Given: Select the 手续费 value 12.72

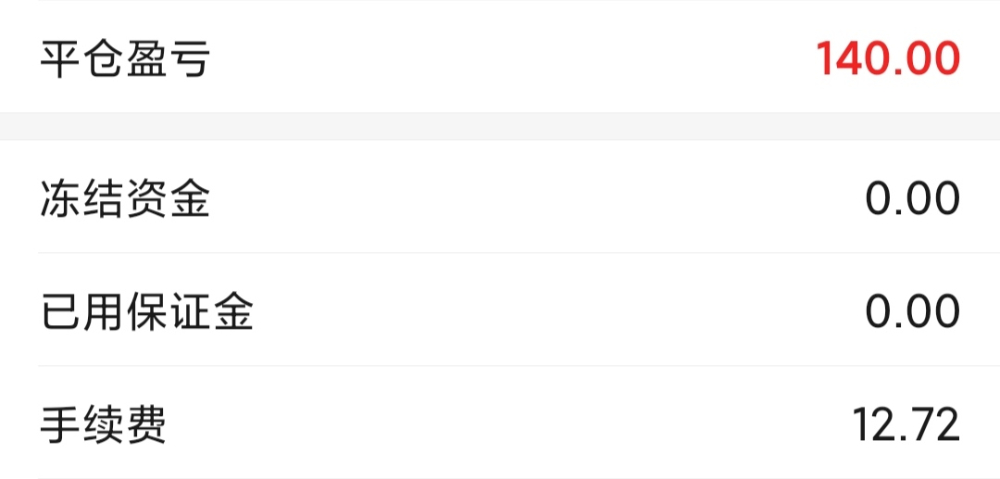Looking at the screenshot, I should pyautogui.click(x=906, y=425).
